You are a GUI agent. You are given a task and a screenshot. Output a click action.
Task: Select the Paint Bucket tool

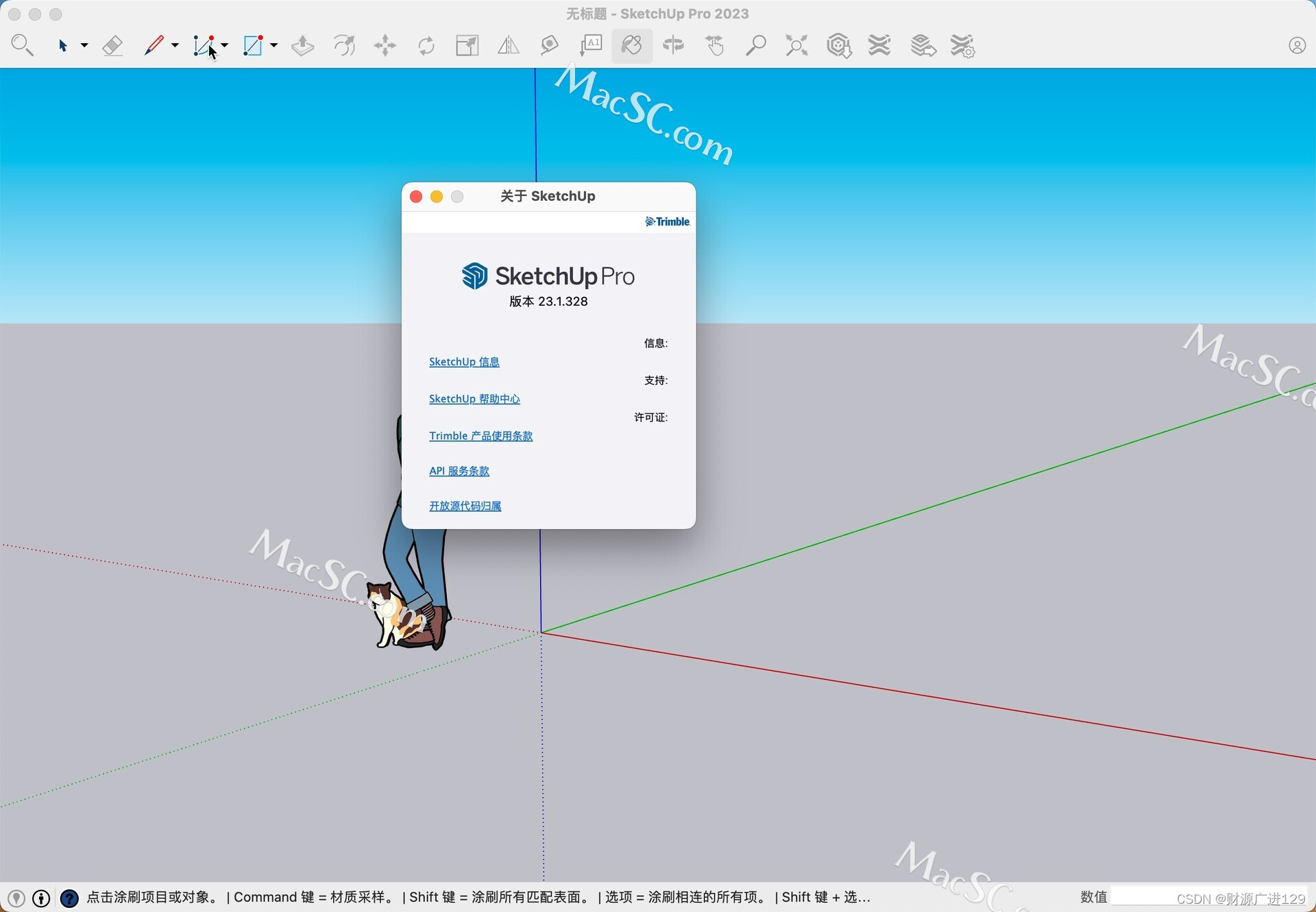click(x=632, y=46)
